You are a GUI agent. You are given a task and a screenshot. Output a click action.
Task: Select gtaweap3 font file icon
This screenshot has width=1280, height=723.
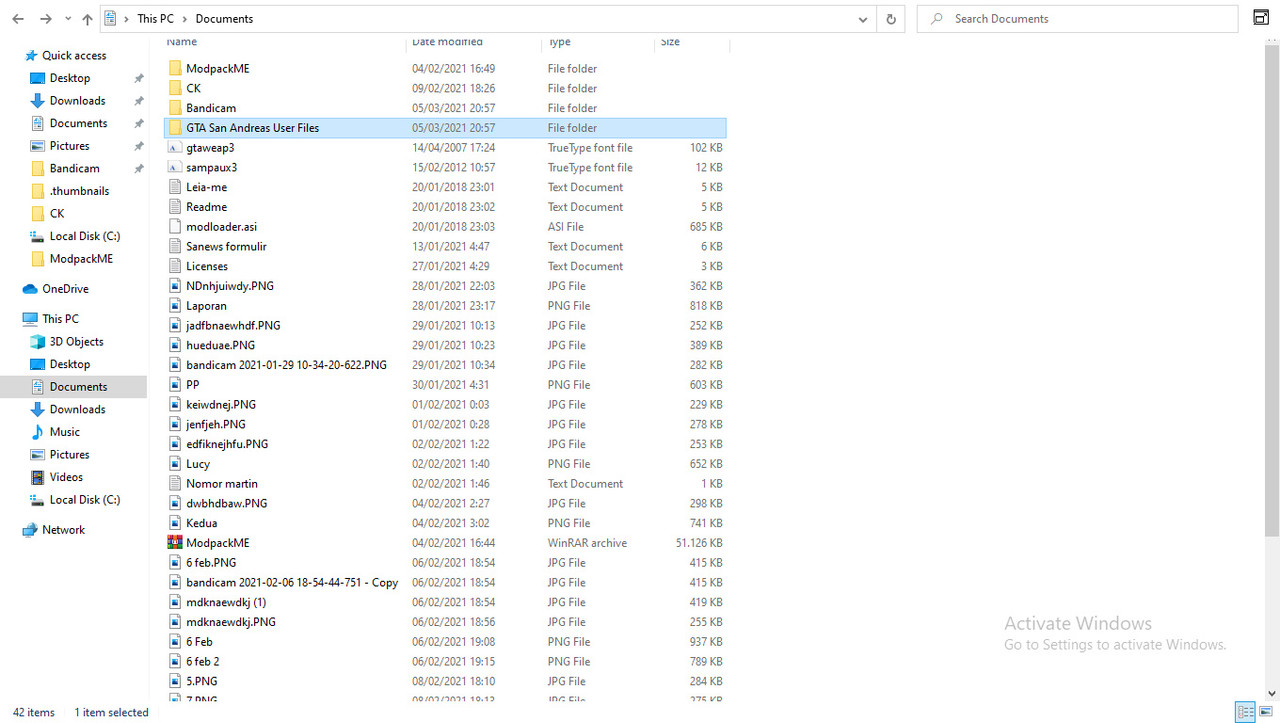[175, 148]
